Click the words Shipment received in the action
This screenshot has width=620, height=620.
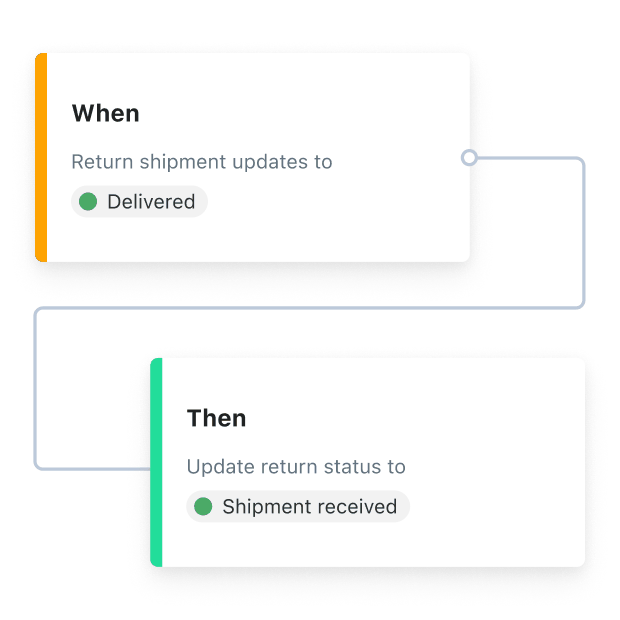tap(309, 507)
